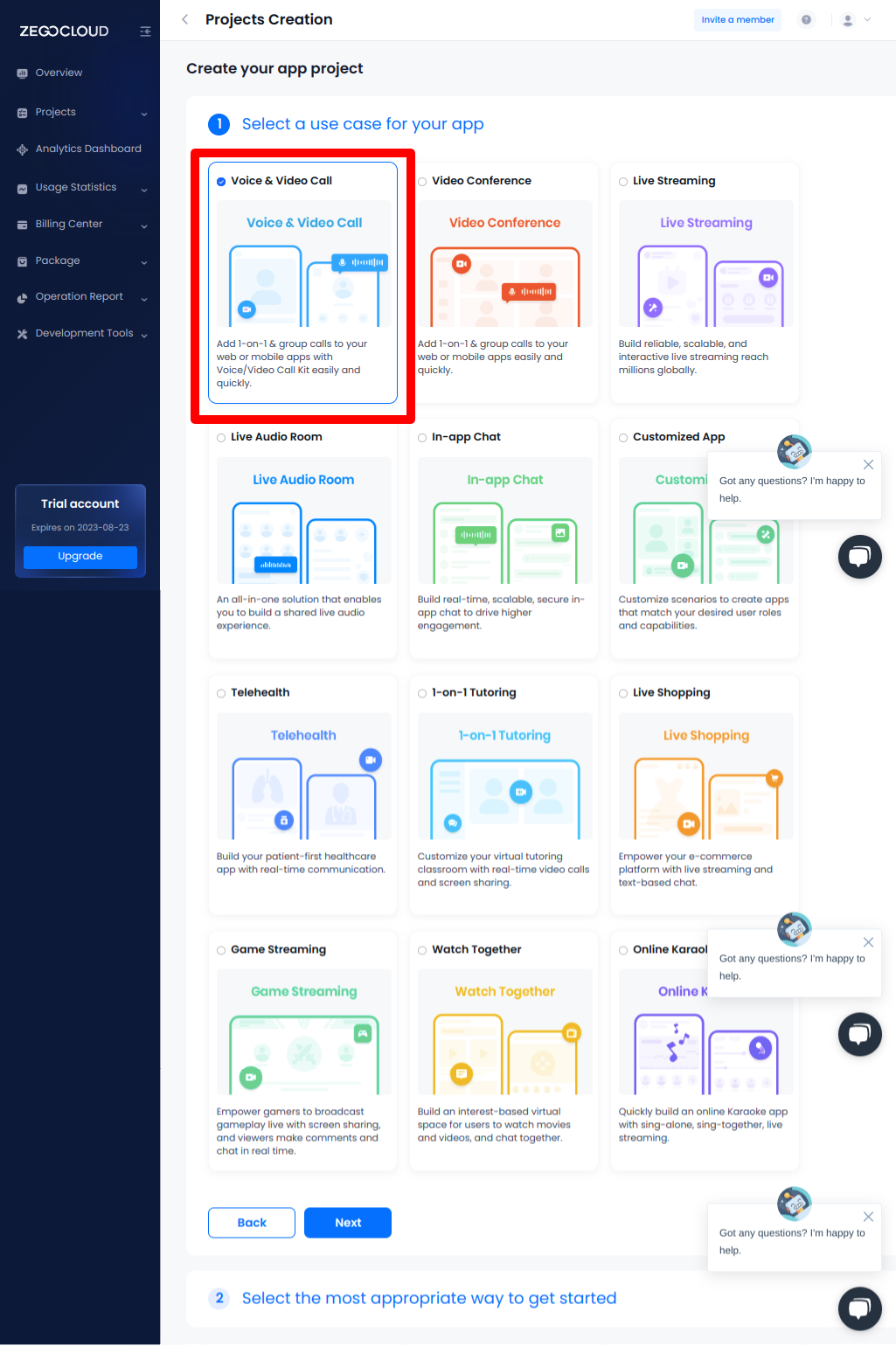The image size is (896, 1346).
Task: Expand the Billing Center menu
Action: (x=70, y=224)
